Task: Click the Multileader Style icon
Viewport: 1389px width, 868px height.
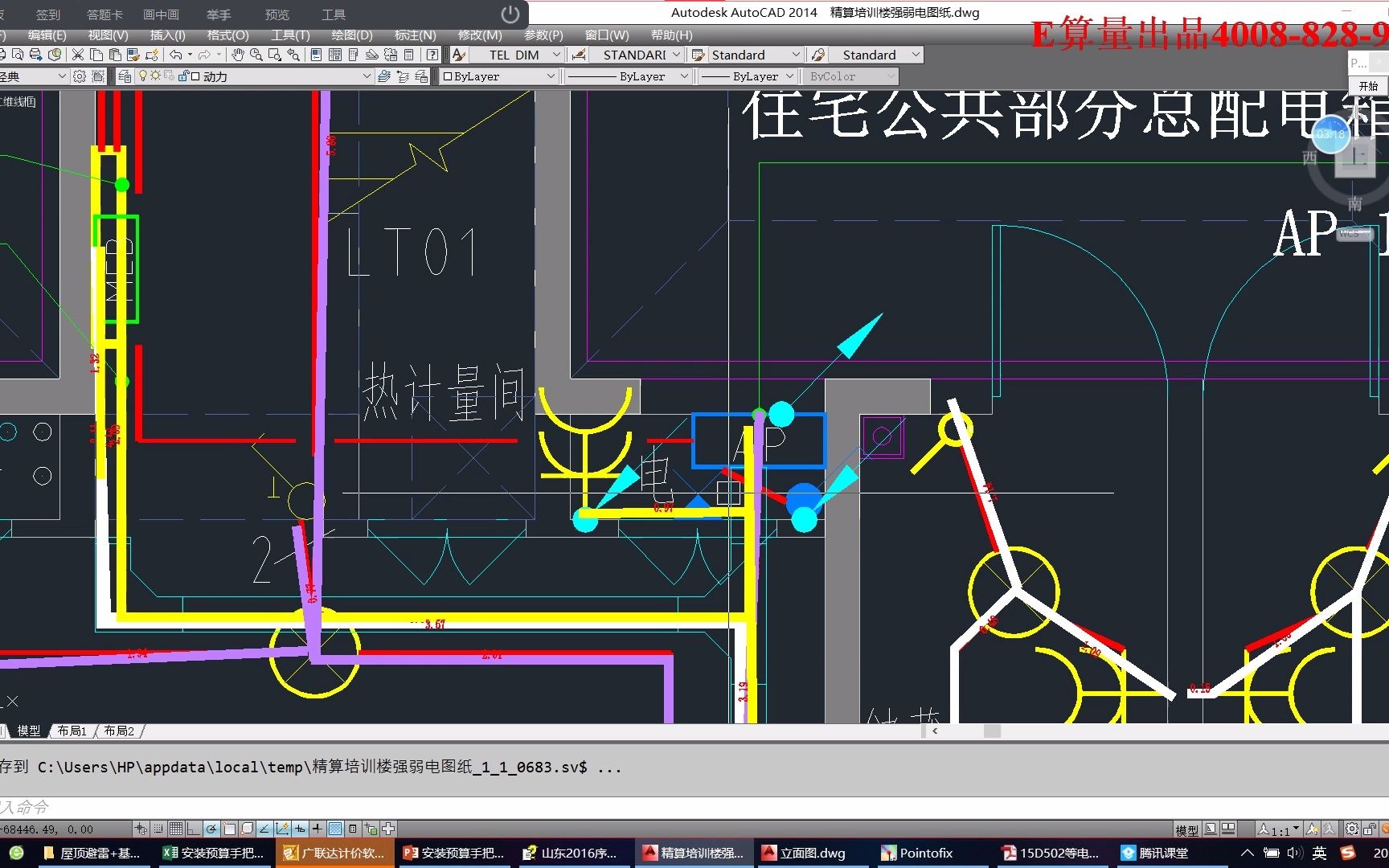Action: [x=818, y=55]
